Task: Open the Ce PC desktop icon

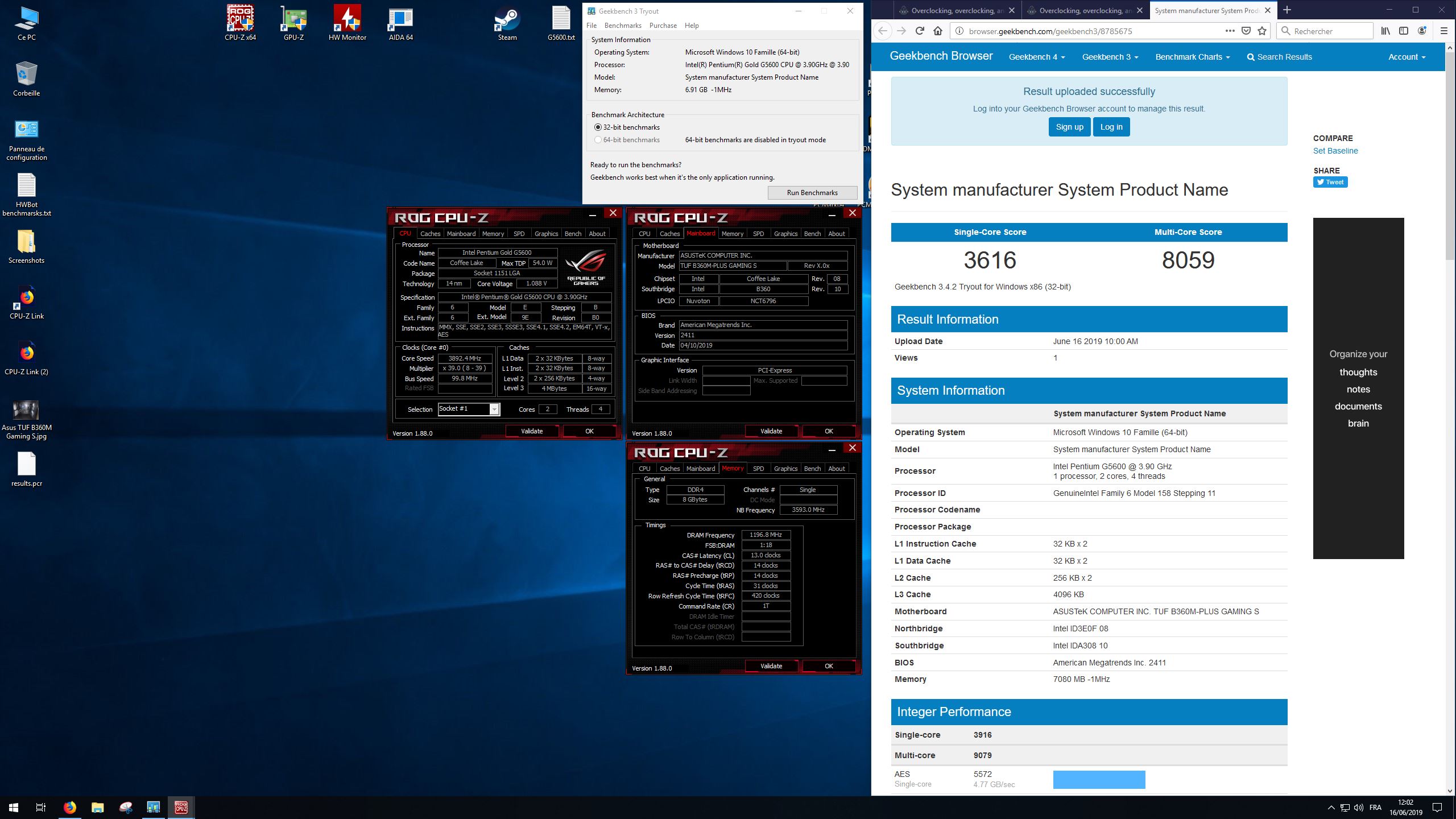Action: pyautogui.click(x=26, y=23)
